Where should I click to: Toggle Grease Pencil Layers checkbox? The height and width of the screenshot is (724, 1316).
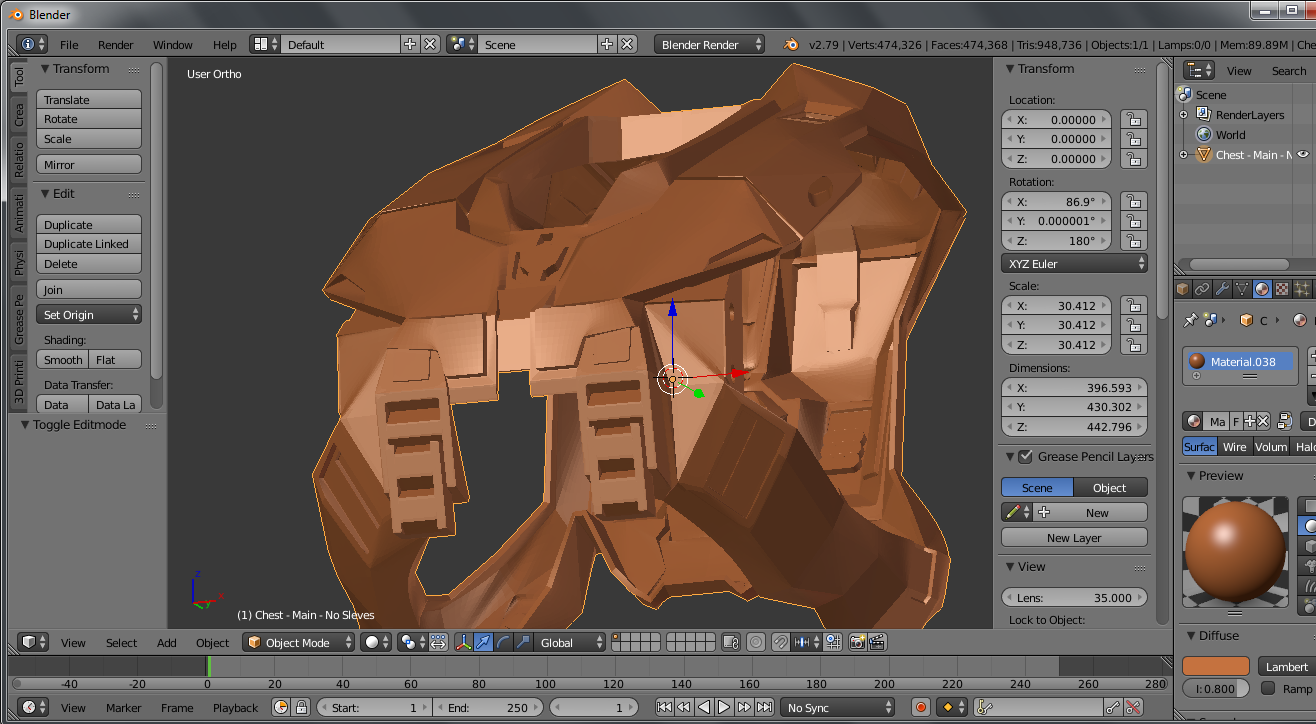1025,457
